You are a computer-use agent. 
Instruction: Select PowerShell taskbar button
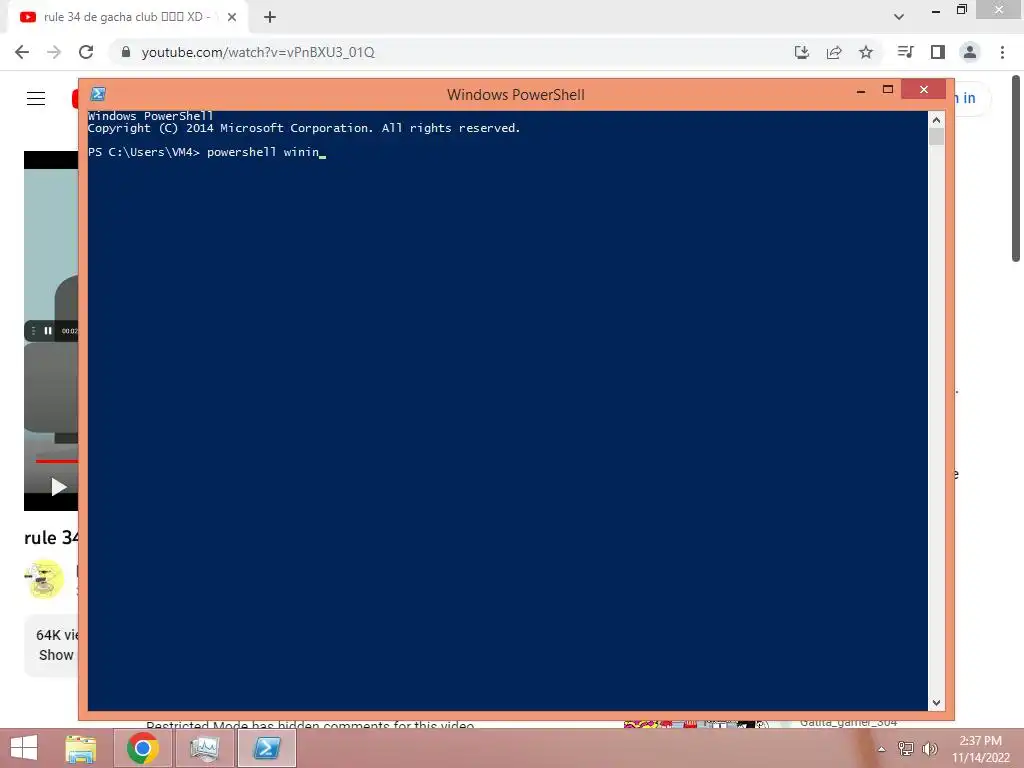point(266,748)
